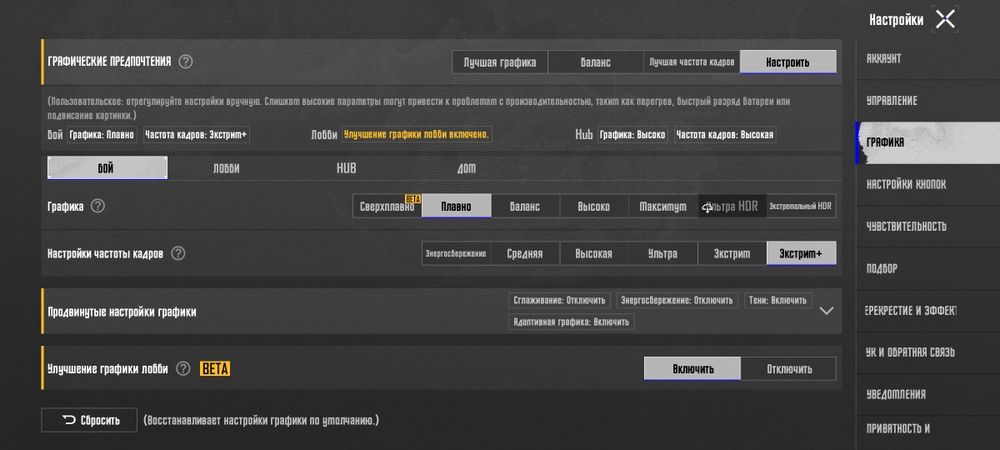Disable lobby graphics improvement with Отключить

(789, 368)
